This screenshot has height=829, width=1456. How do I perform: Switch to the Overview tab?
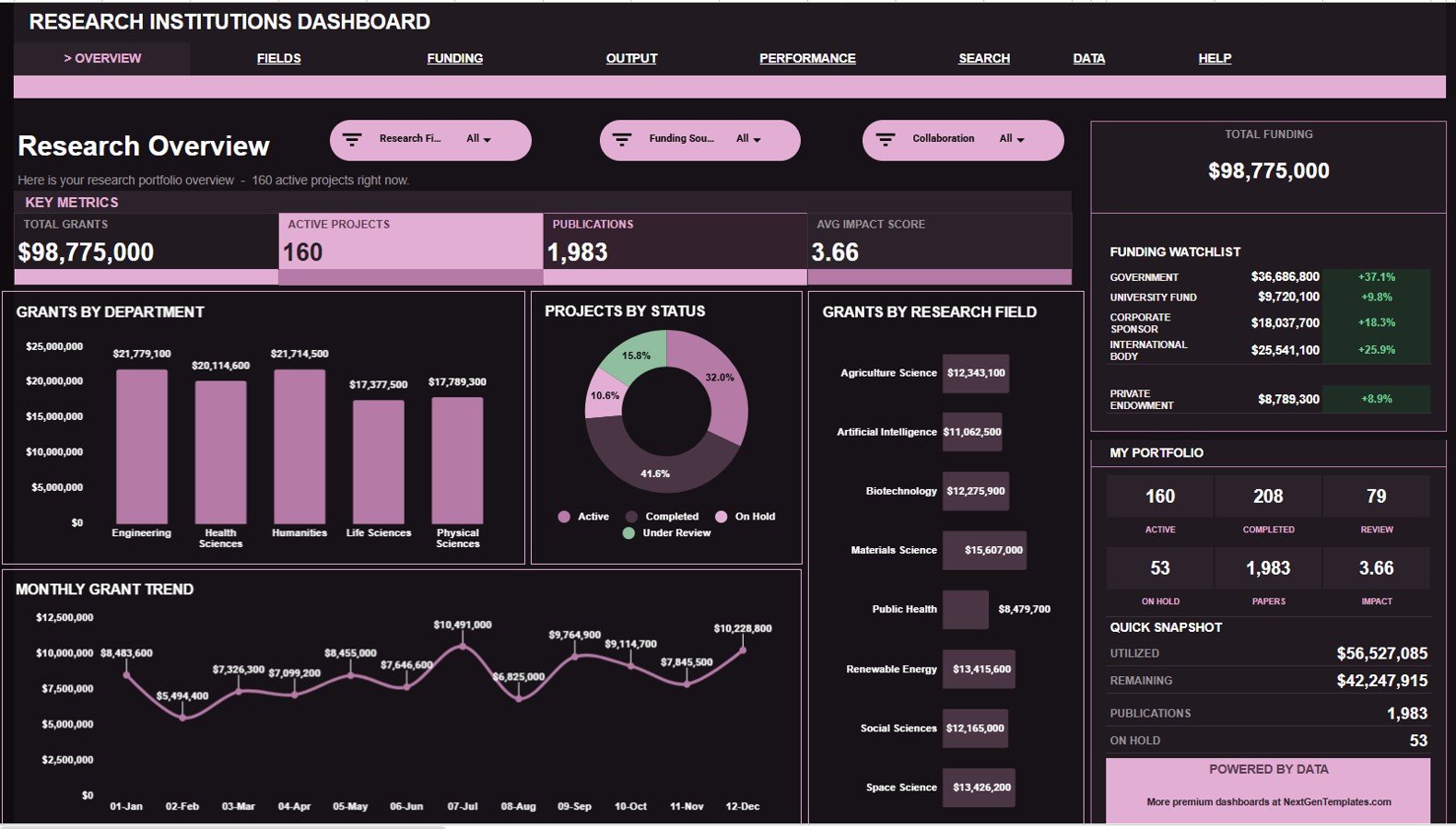[x=102, y=58]
